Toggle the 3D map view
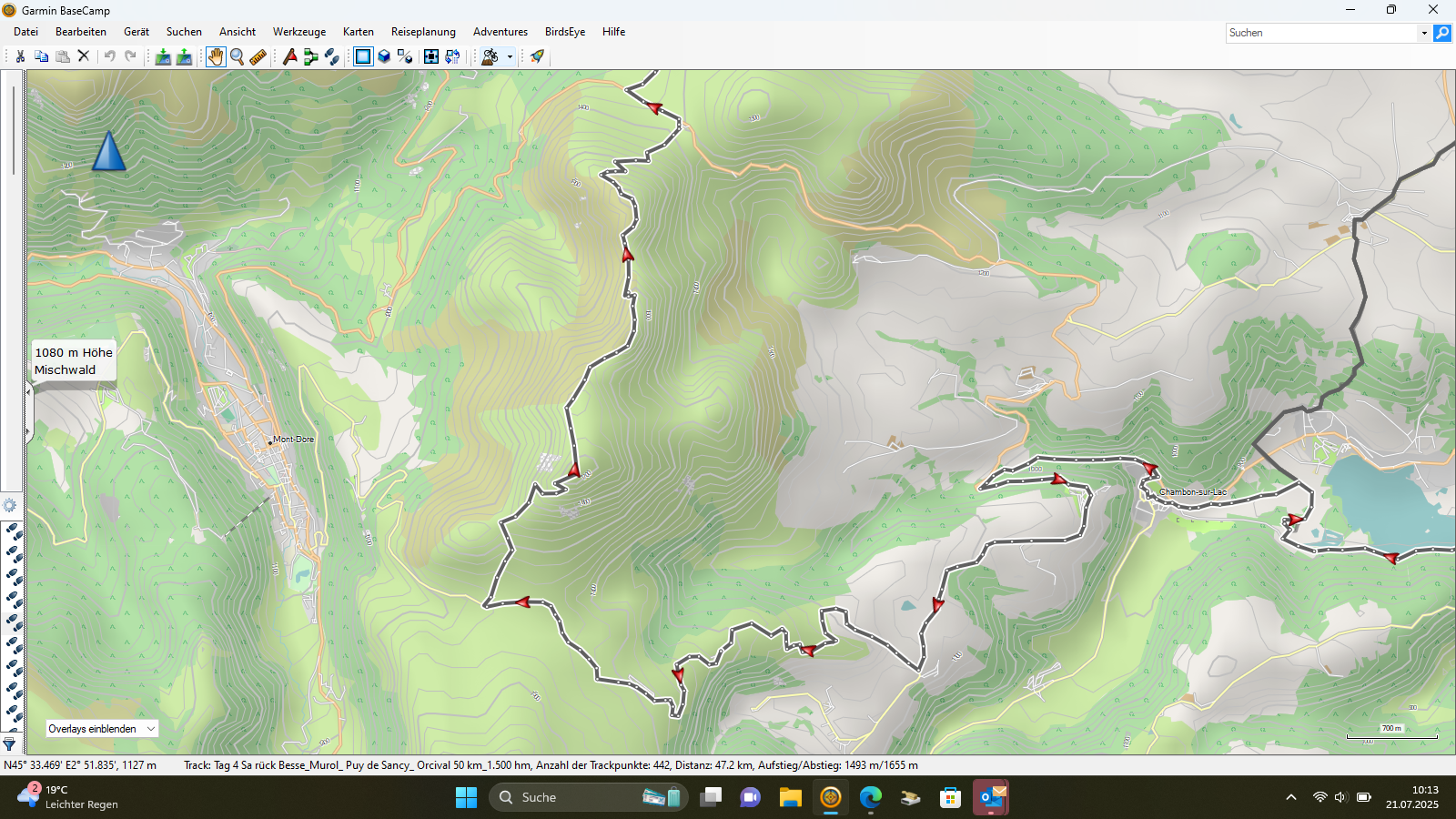The image size is (1456, 819). pos(384,56)
